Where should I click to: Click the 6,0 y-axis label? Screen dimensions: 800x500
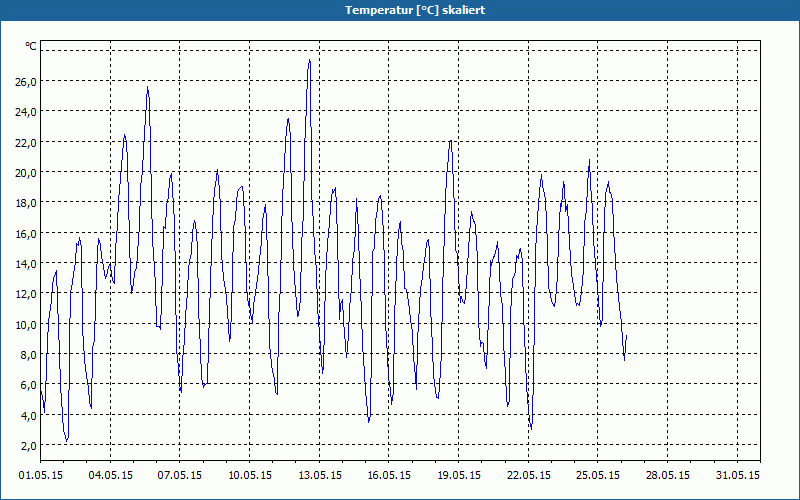point(29,385)
